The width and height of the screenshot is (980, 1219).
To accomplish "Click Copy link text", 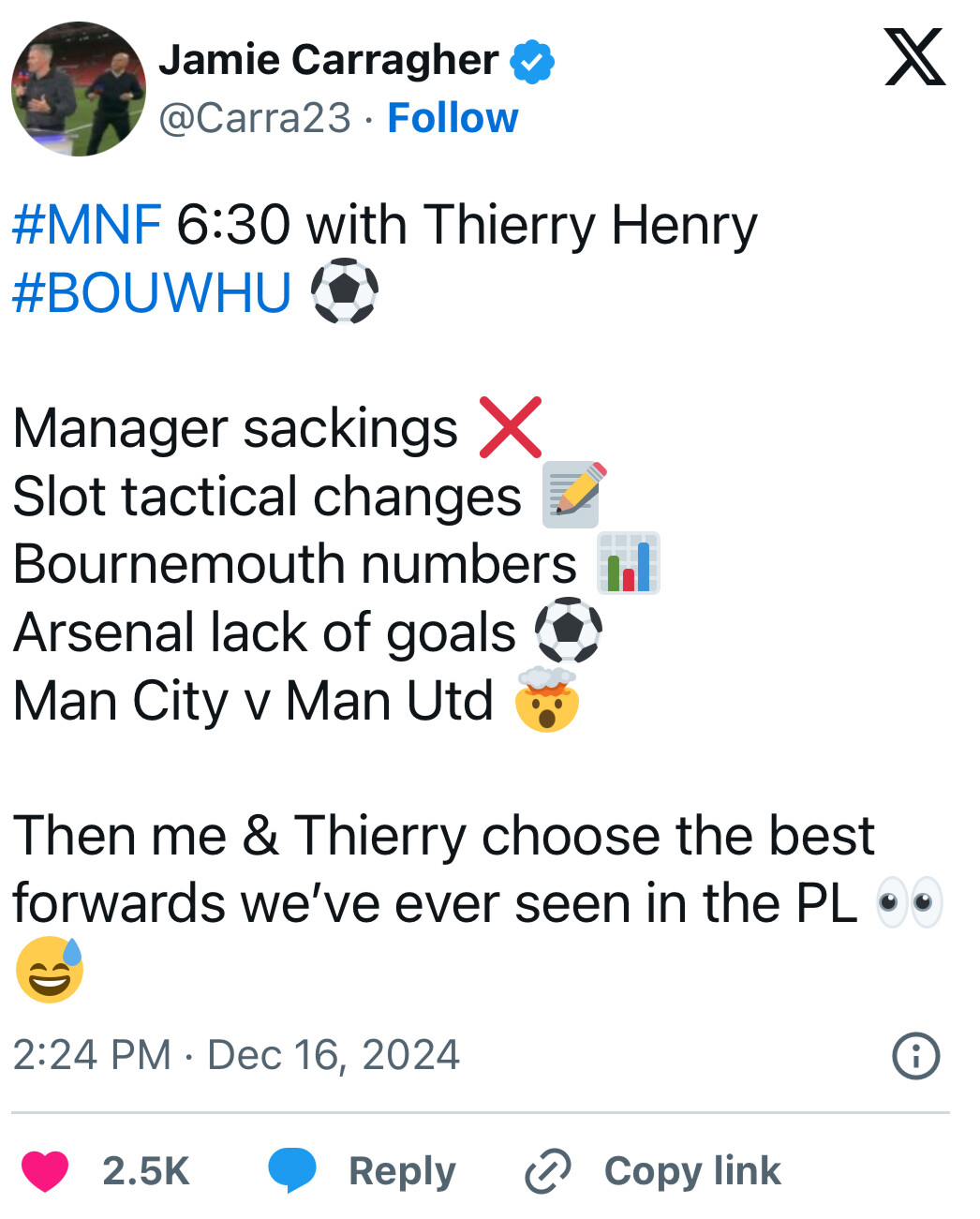I will pos(692,1171).
